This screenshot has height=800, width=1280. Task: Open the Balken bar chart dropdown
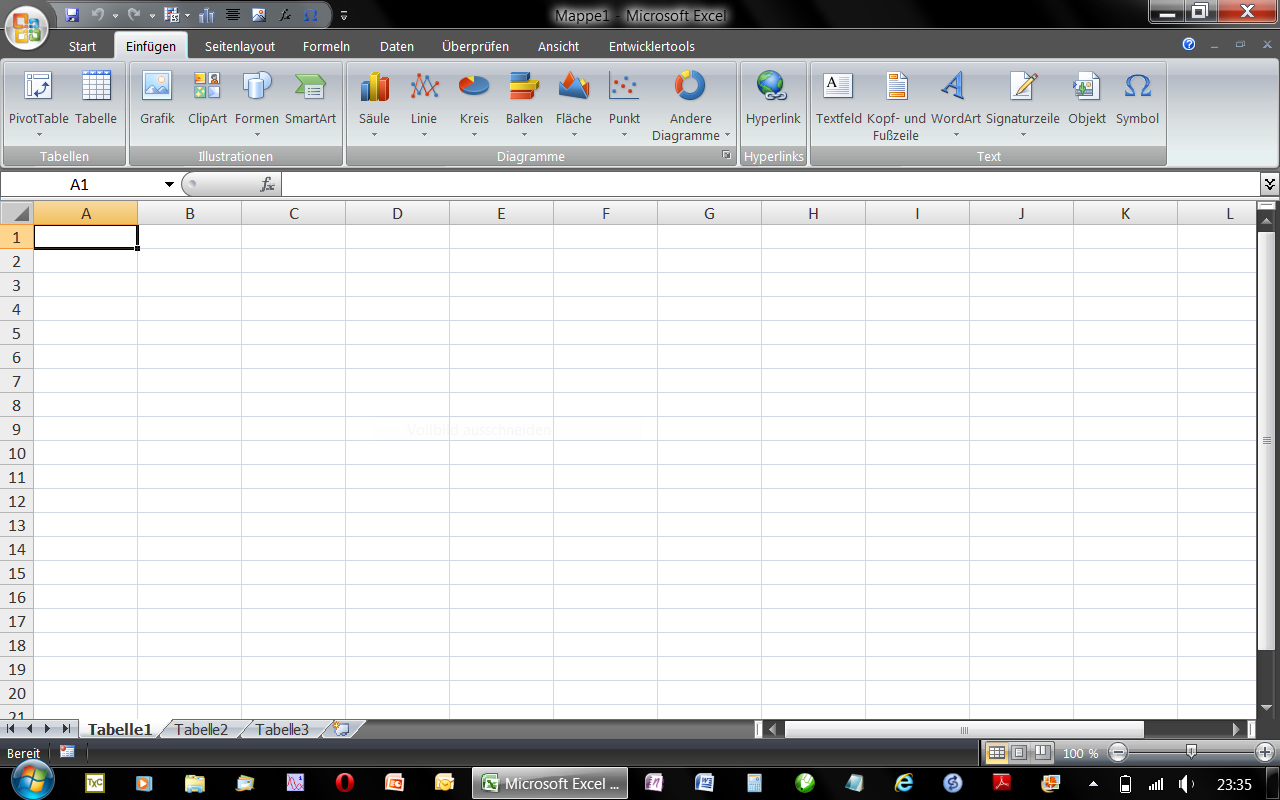pos(524,104)
